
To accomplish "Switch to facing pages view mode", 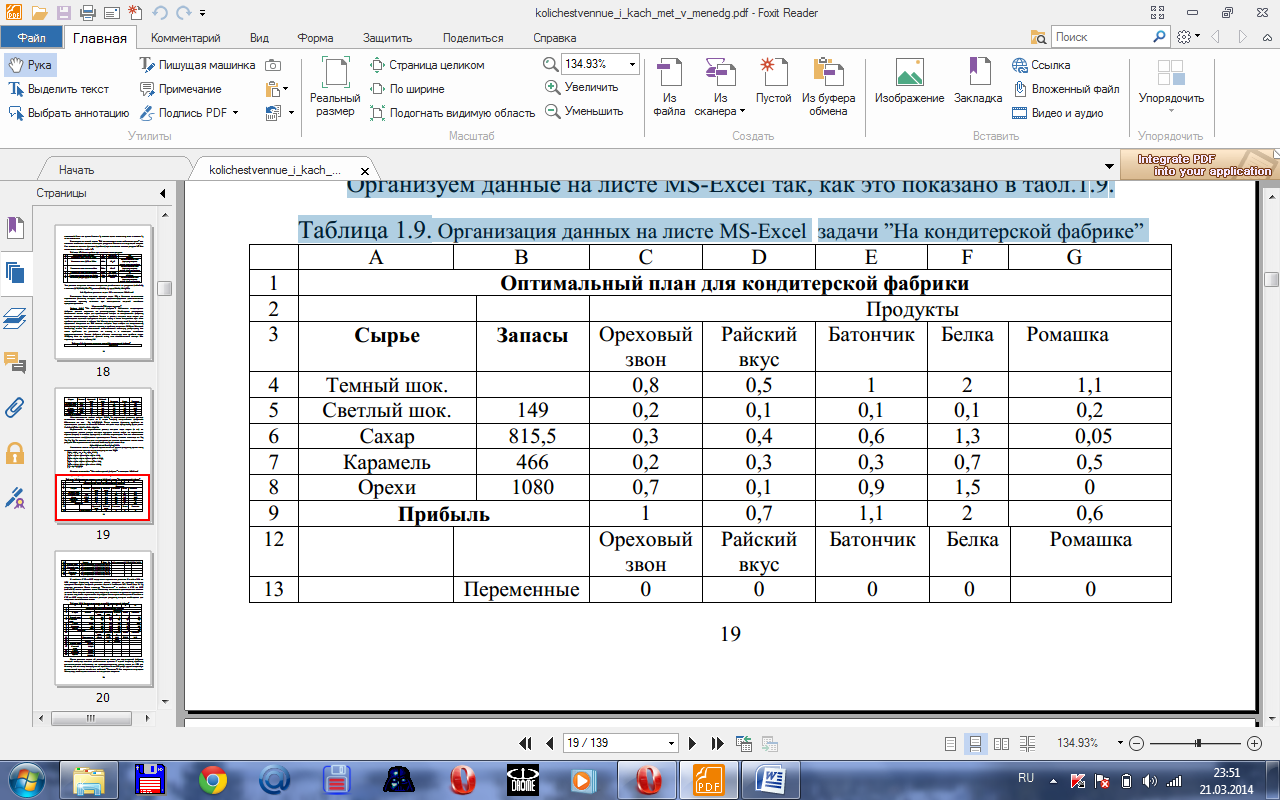I will 1001,743.
